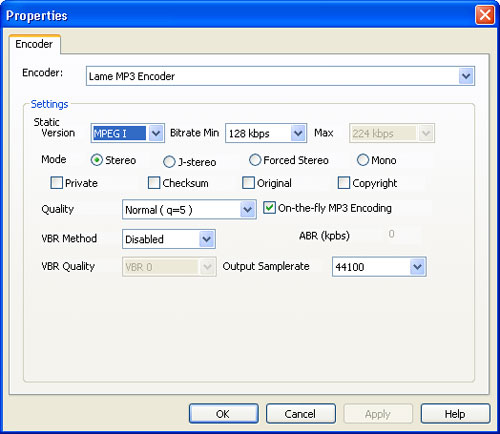Expand the MPEG I version dropdown
The height and width of the screenshot is (434, 500).
click(x=128, y=133)
